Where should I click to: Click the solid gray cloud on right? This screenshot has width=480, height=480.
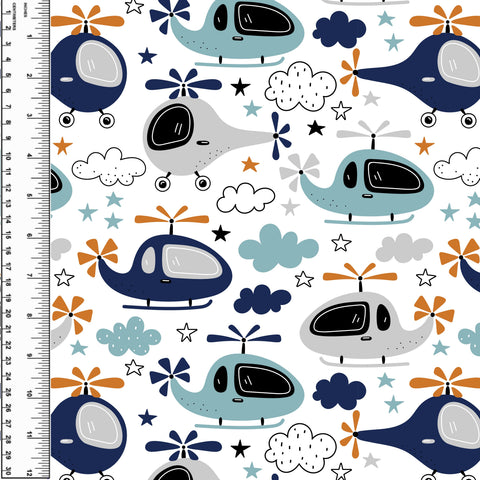click(x=404, y=248)
